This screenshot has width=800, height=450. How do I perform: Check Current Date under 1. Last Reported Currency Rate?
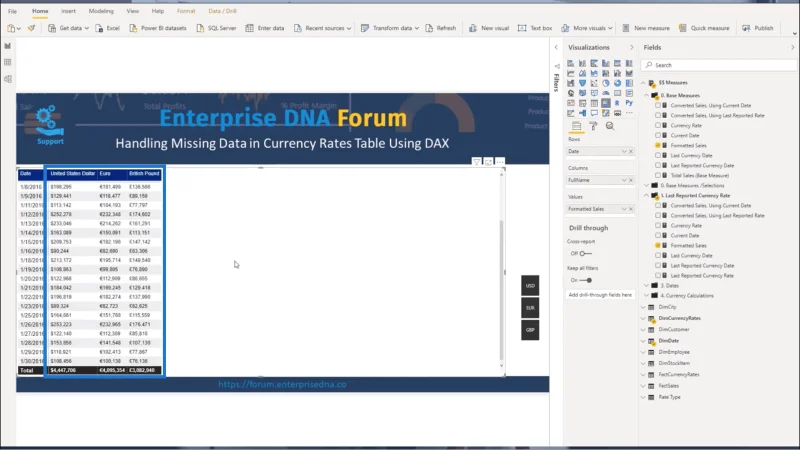658,236
